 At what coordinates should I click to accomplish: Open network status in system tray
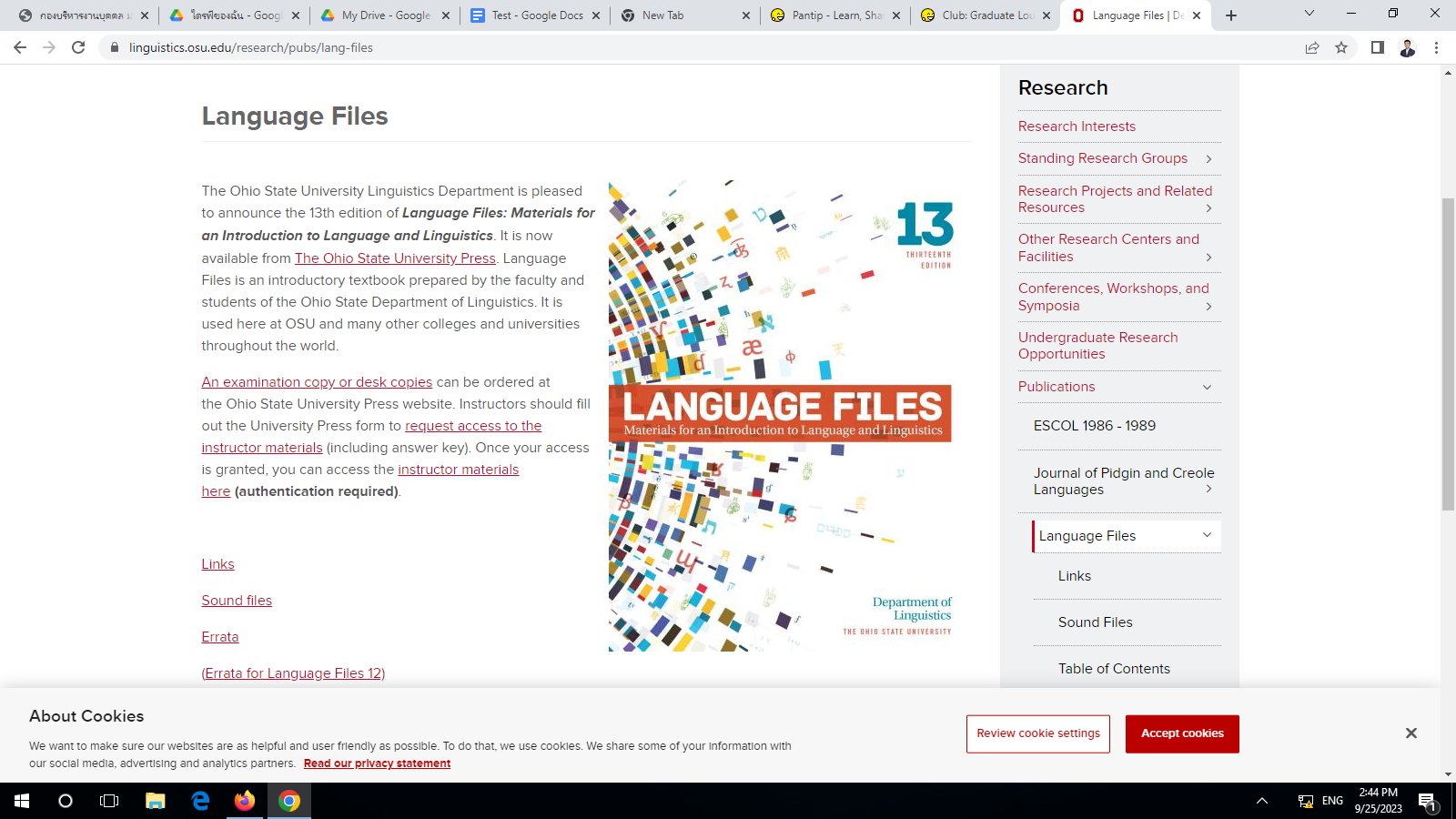[x=1306, y=801]
